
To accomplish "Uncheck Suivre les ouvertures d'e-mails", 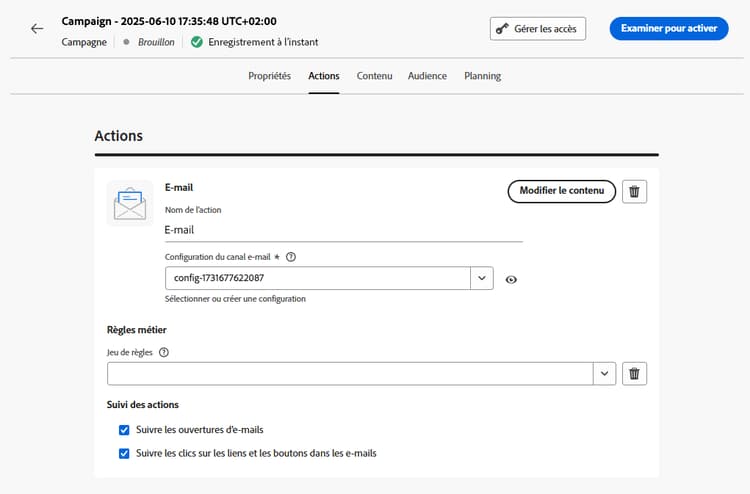I will [124, 430].
